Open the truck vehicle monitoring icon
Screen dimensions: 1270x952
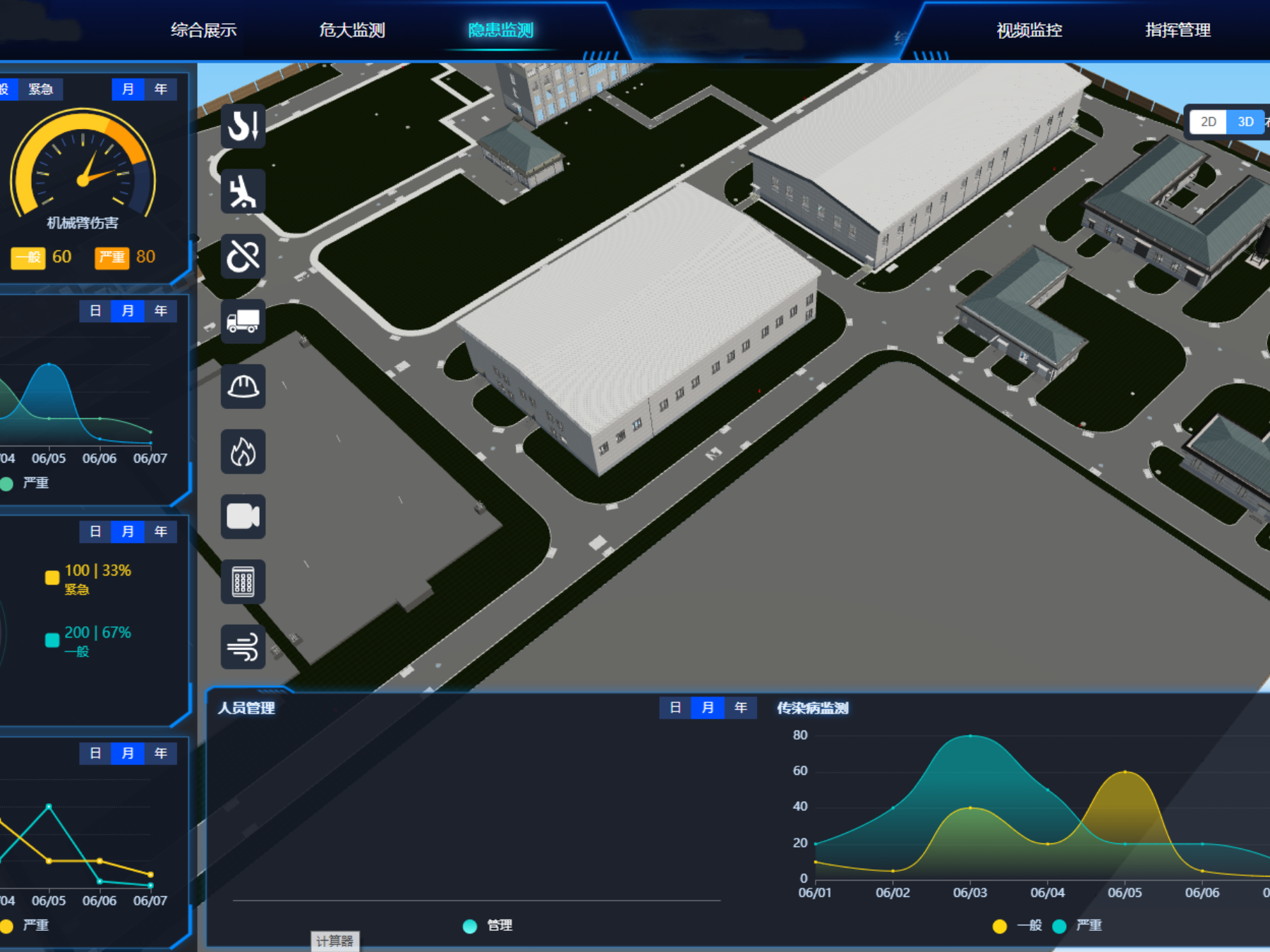(x=243, y=322)
